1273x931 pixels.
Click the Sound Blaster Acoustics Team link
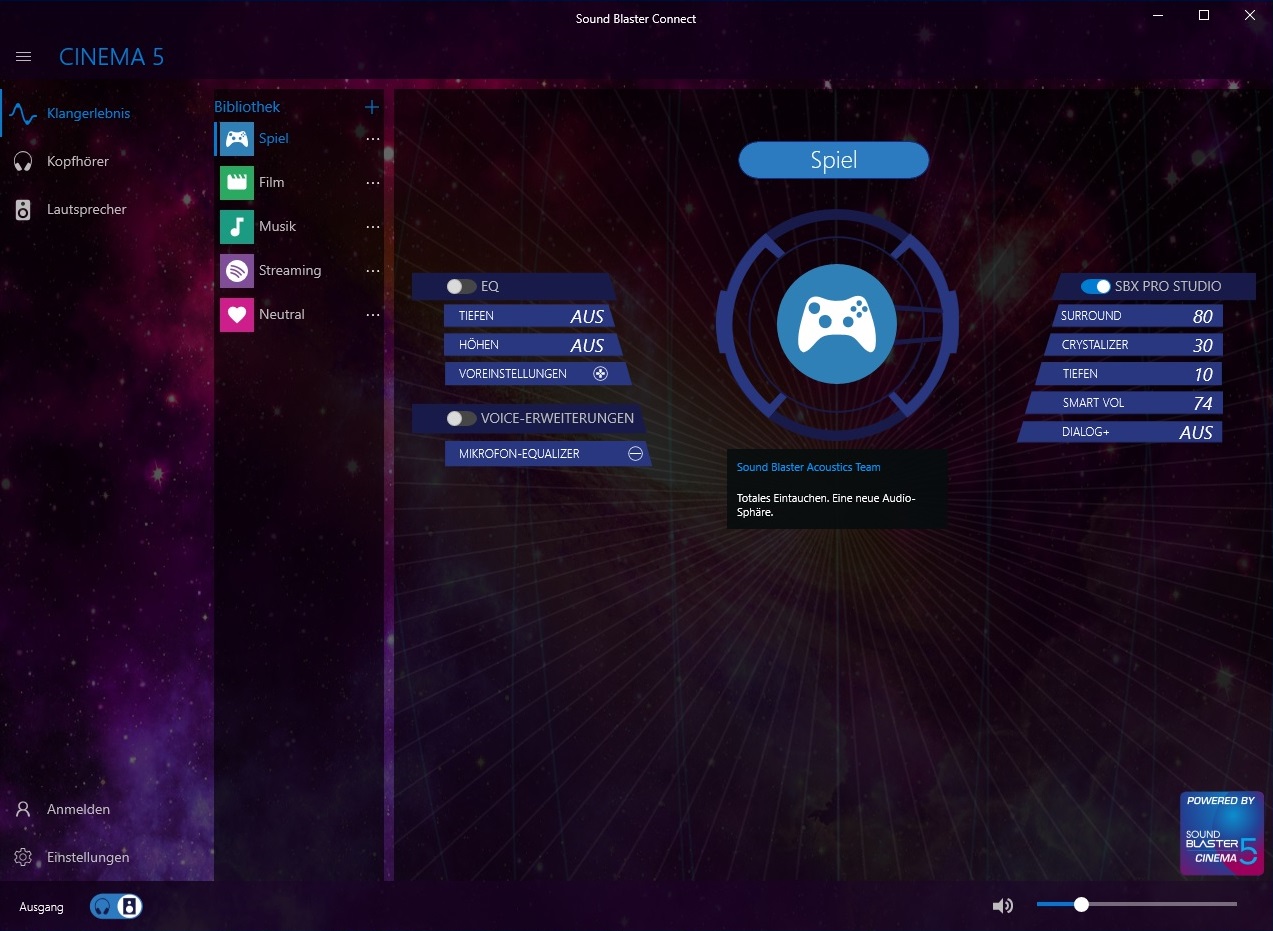pyautogui.click(x=809, y=468)
